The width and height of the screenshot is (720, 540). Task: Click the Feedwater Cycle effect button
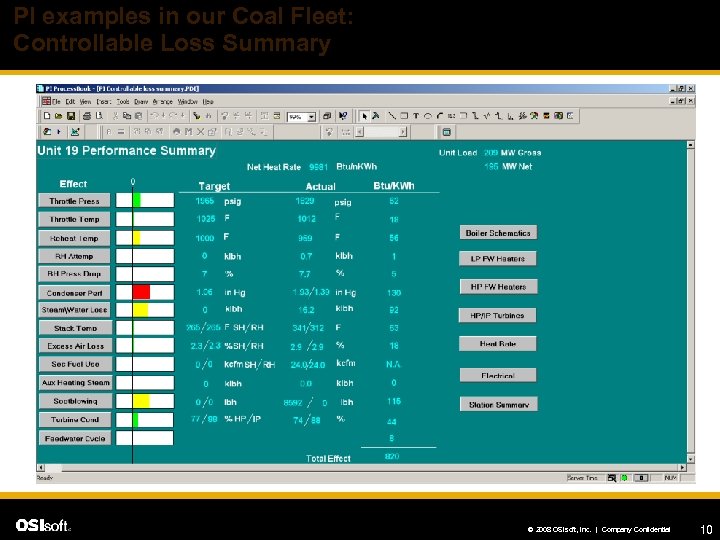pyautogui.click(x=75, y=439)
